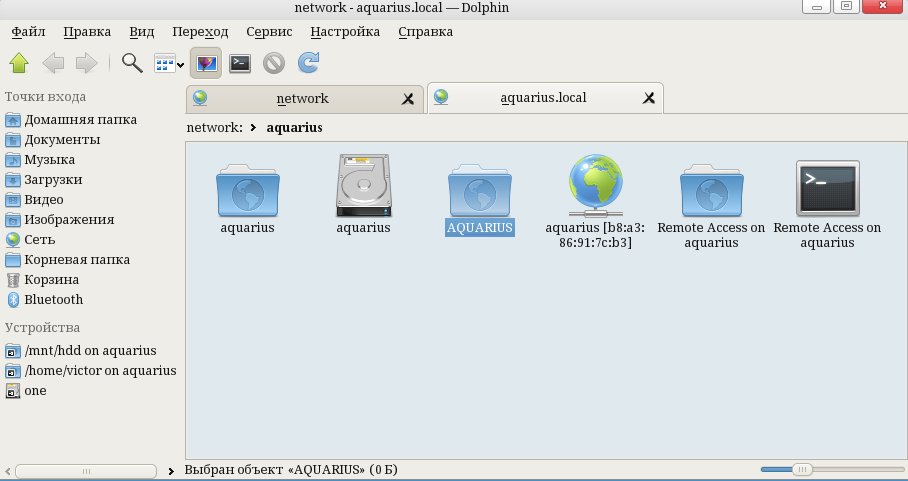Click the Музыка folder icon in sidebar
Viewport: 908px width, 481px height.
[x=13, y=160]
